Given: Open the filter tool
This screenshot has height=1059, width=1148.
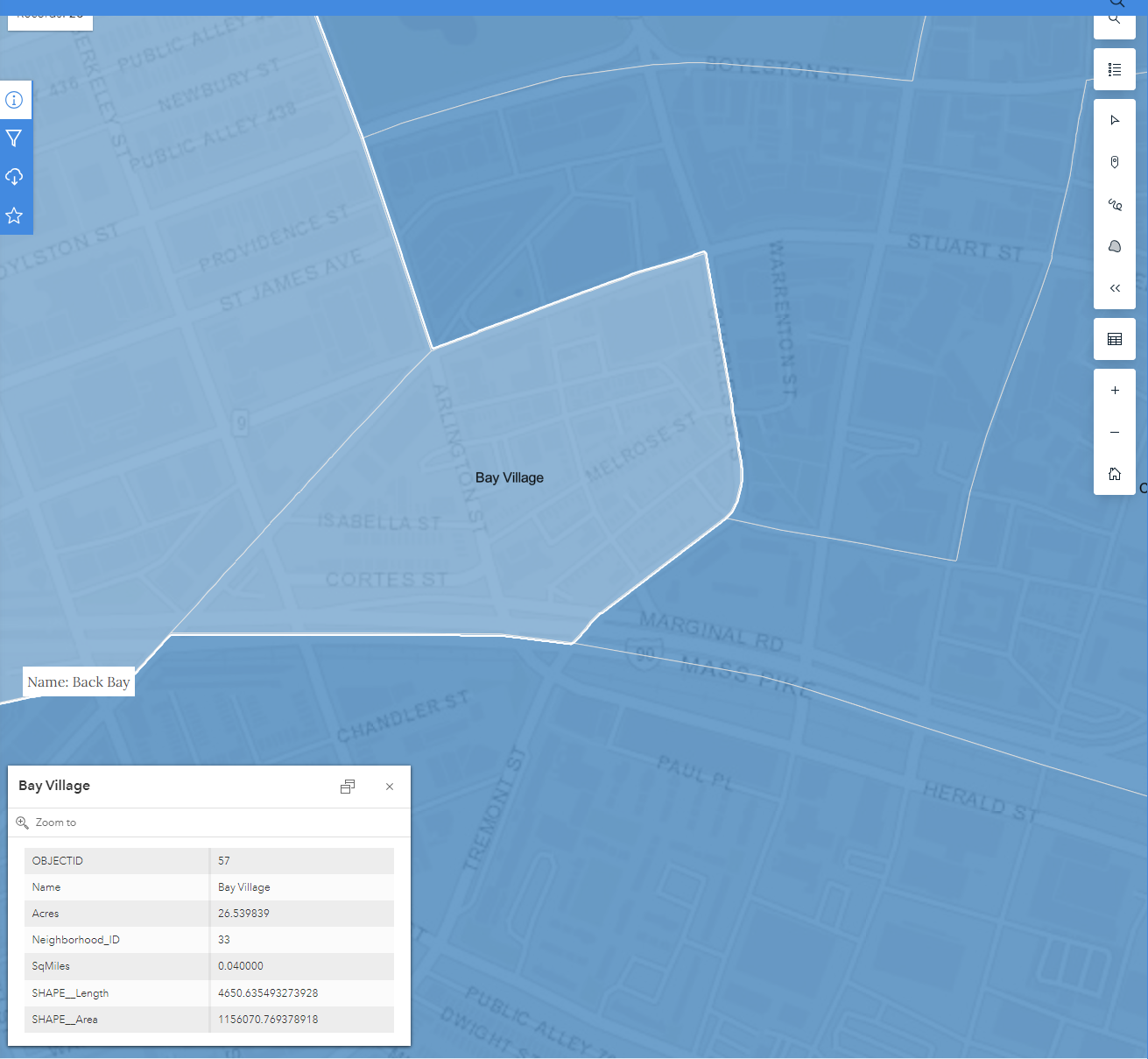Looking at the screenshot, I should 14,138.
